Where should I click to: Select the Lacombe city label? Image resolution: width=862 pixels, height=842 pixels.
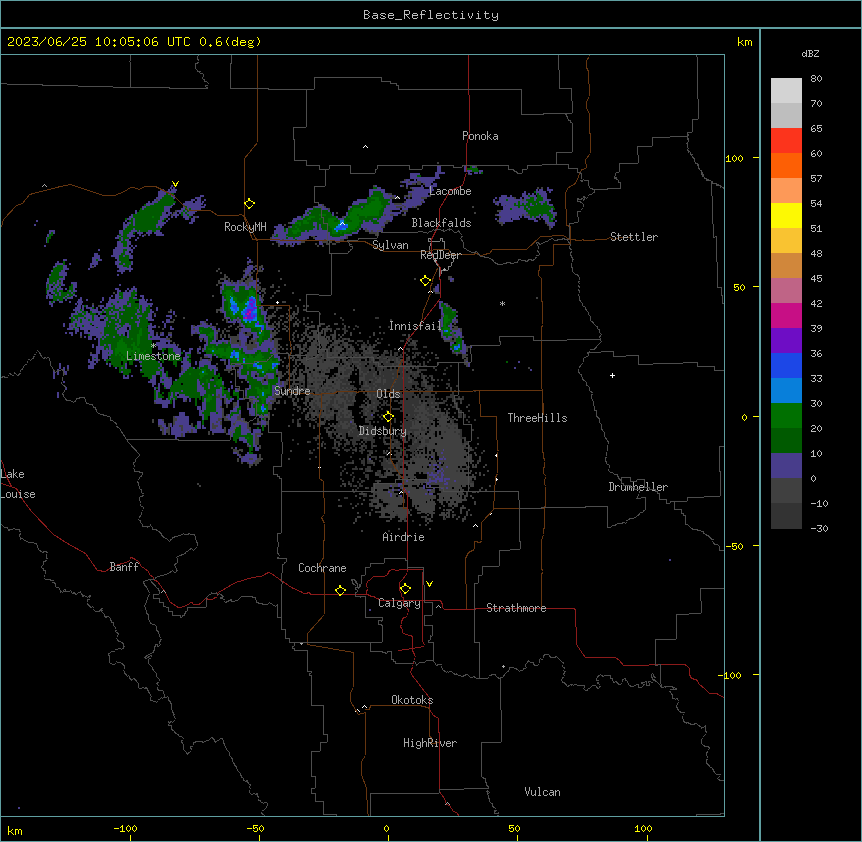(x=450, y=191)
